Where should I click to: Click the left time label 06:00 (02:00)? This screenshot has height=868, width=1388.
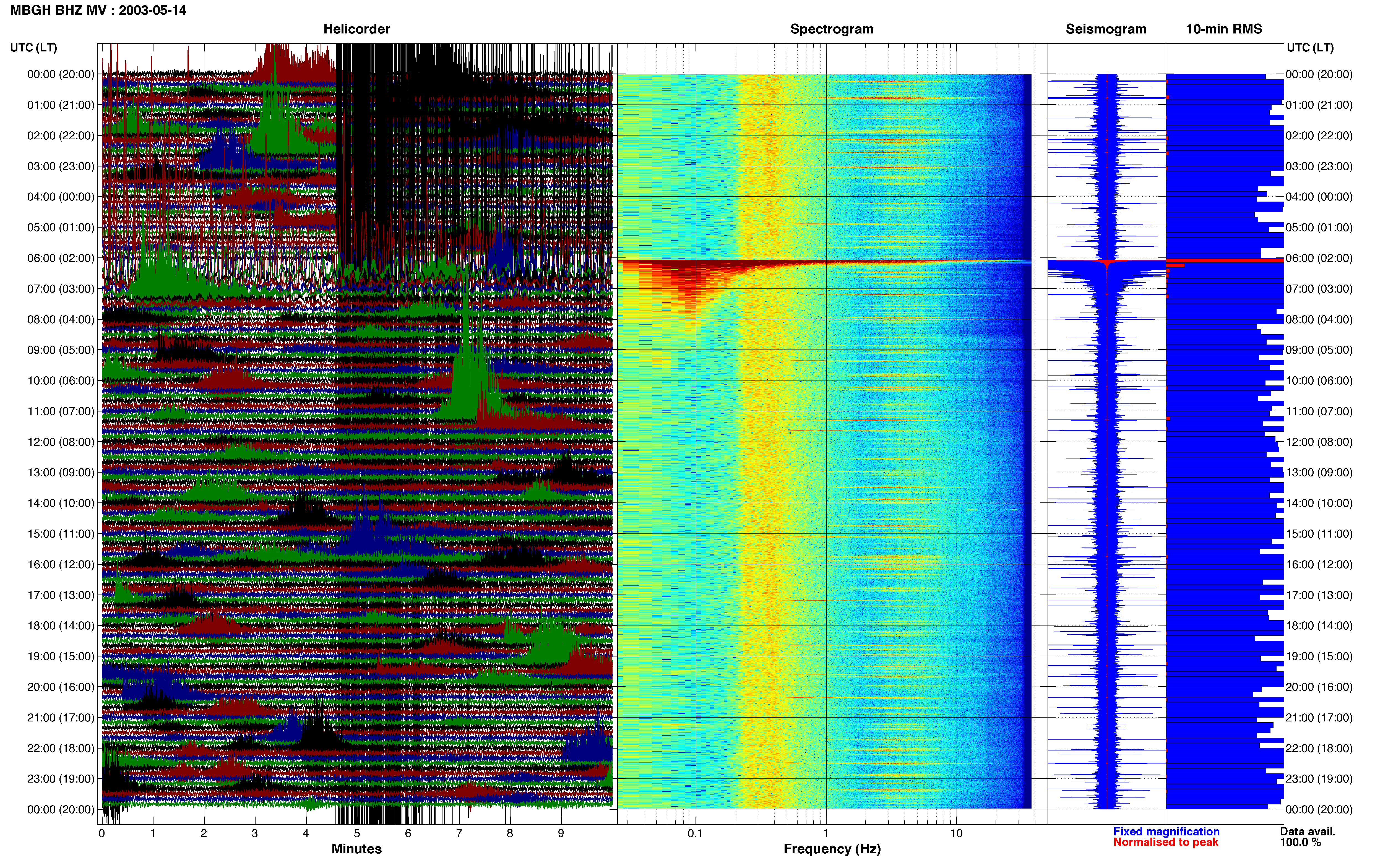61,258
